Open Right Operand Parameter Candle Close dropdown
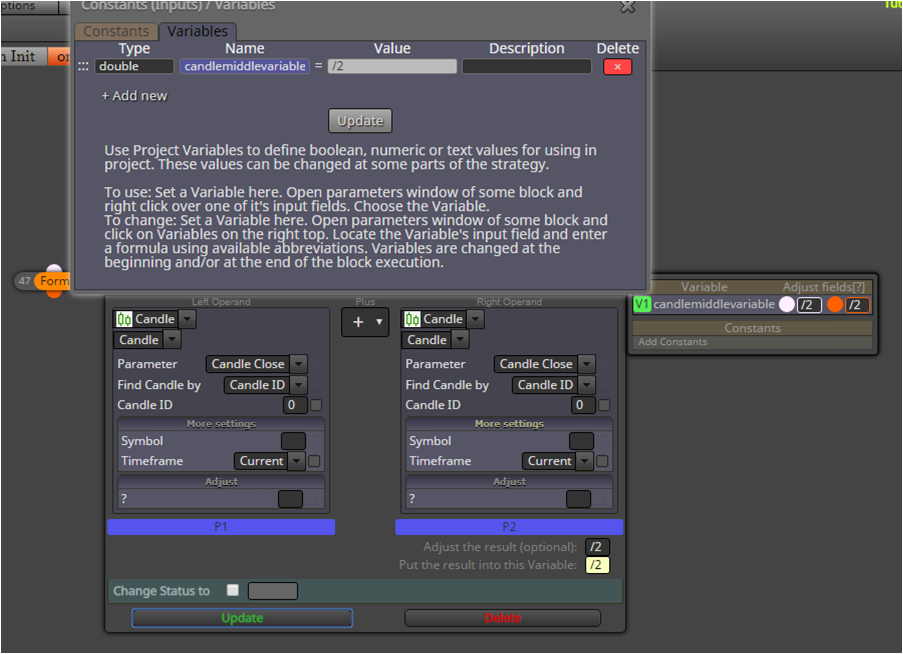The width and height of the screenshot is (903, 654). coord(586,364)
